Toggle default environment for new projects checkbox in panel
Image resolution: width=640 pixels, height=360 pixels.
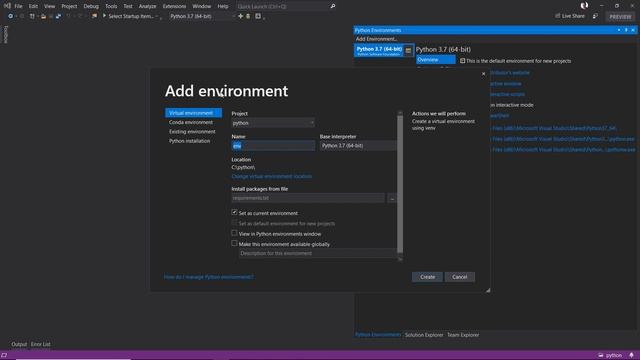tap(462, 61)
